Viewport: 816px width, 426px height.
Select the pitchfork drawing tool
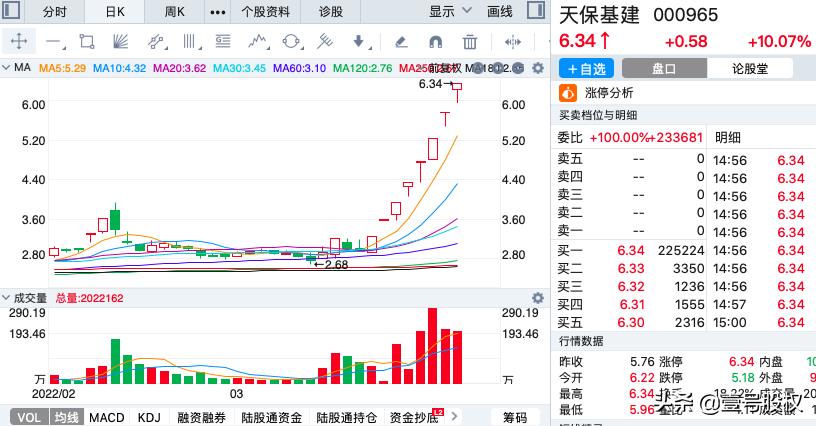325,42
